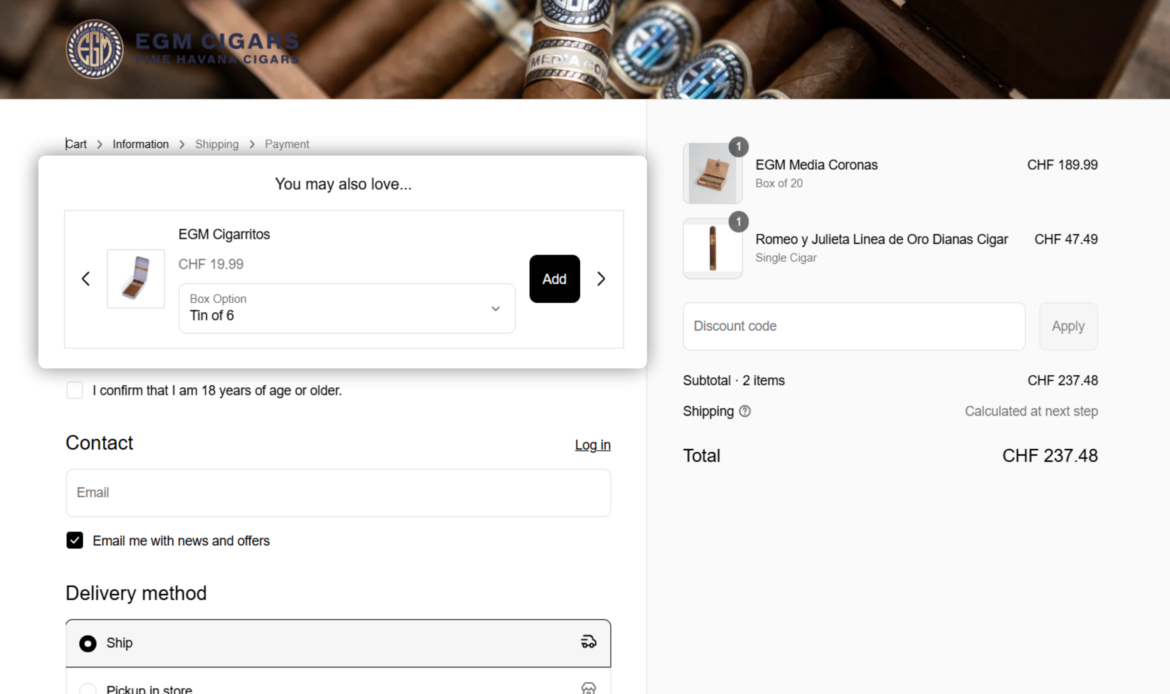The width and height of the screenshot is (1170, 694).
Task: Go to Cart in breadcrumb
Action: coord(76,144)
